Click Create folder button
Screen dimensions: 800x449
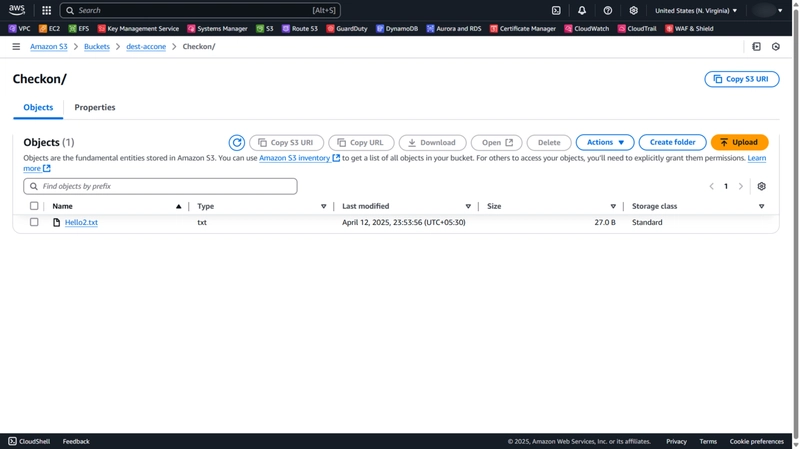[x=672, y=142]
